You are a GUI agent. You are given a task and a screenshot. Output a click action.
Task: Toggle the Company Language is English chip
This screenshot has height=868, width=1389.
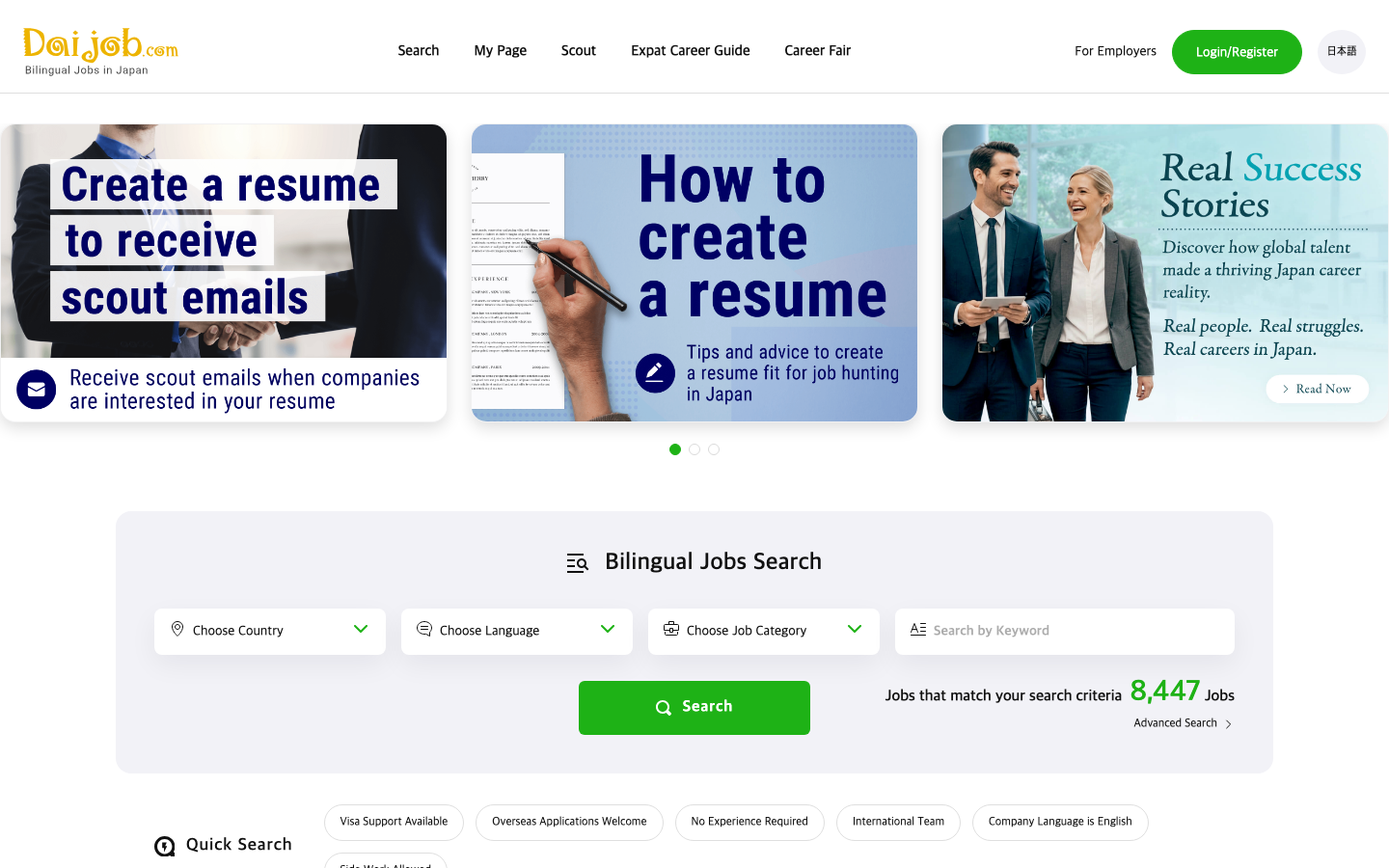coord(1060,823)
